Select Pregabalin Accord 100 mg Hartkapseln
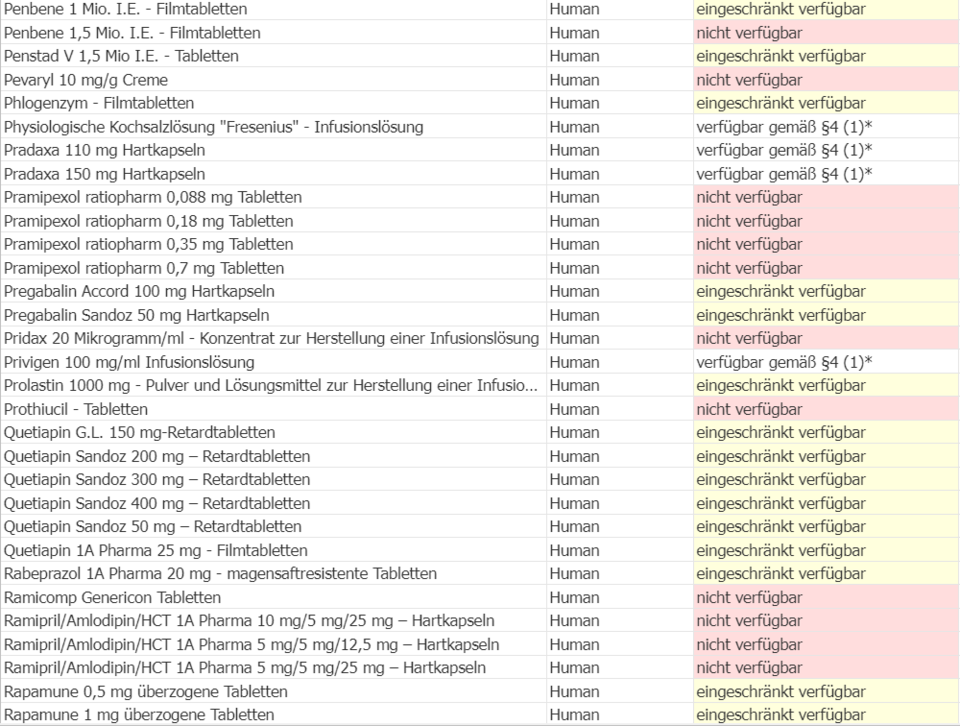The width and height of the screenshot is (960, 726). (140, 291)
